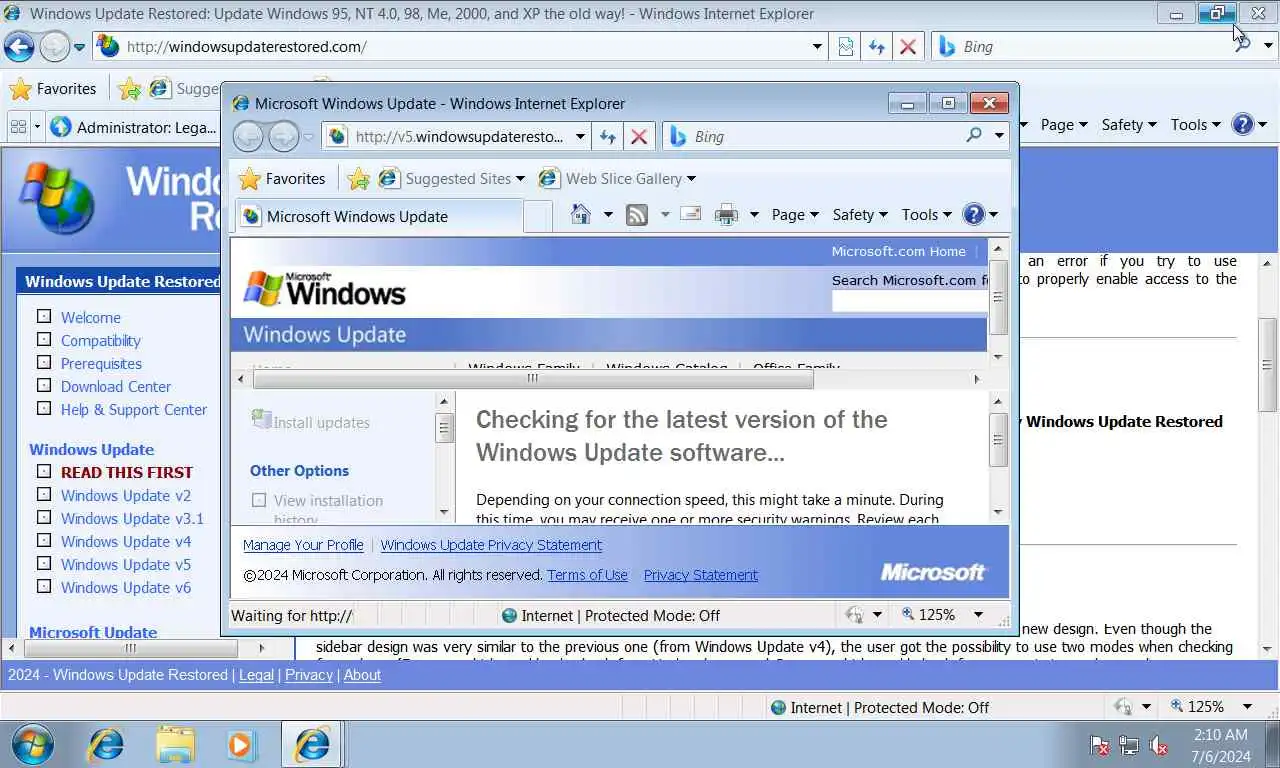Click volume icon in system tray
Viewport: 1280px width, 768px height.
coord(1160,746)
